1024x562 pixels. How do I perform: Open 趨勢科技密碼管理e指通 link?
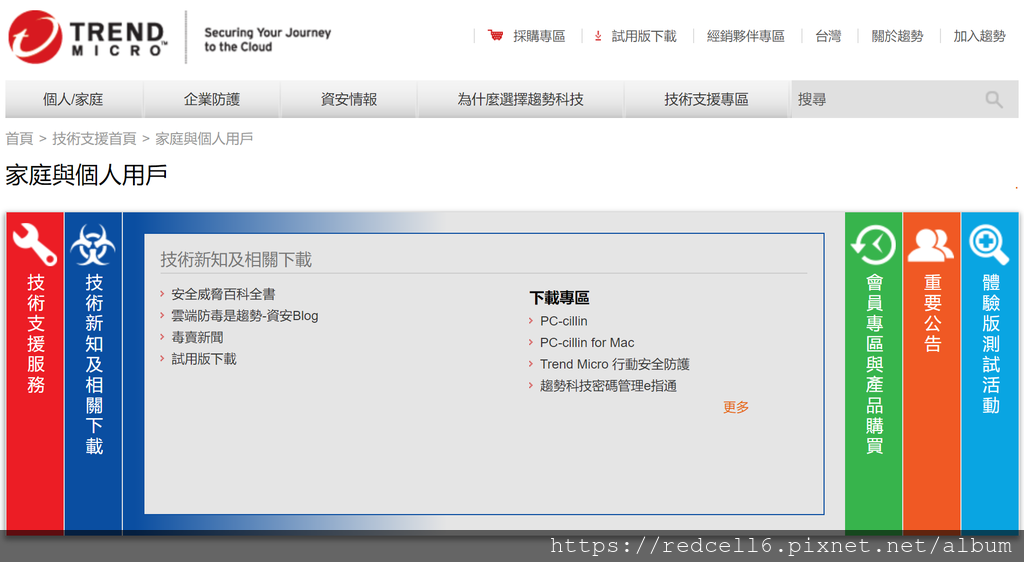(x=608, y=386)
